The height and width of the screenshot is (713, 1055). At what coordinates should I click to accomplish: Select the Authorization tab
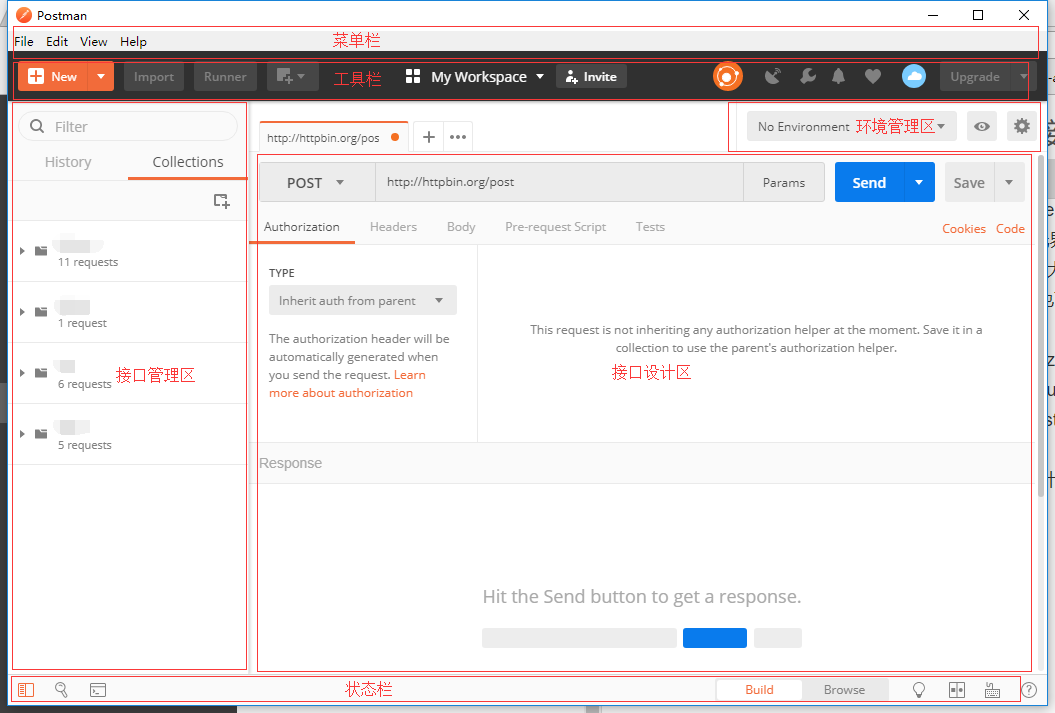(x=301, y=227)
